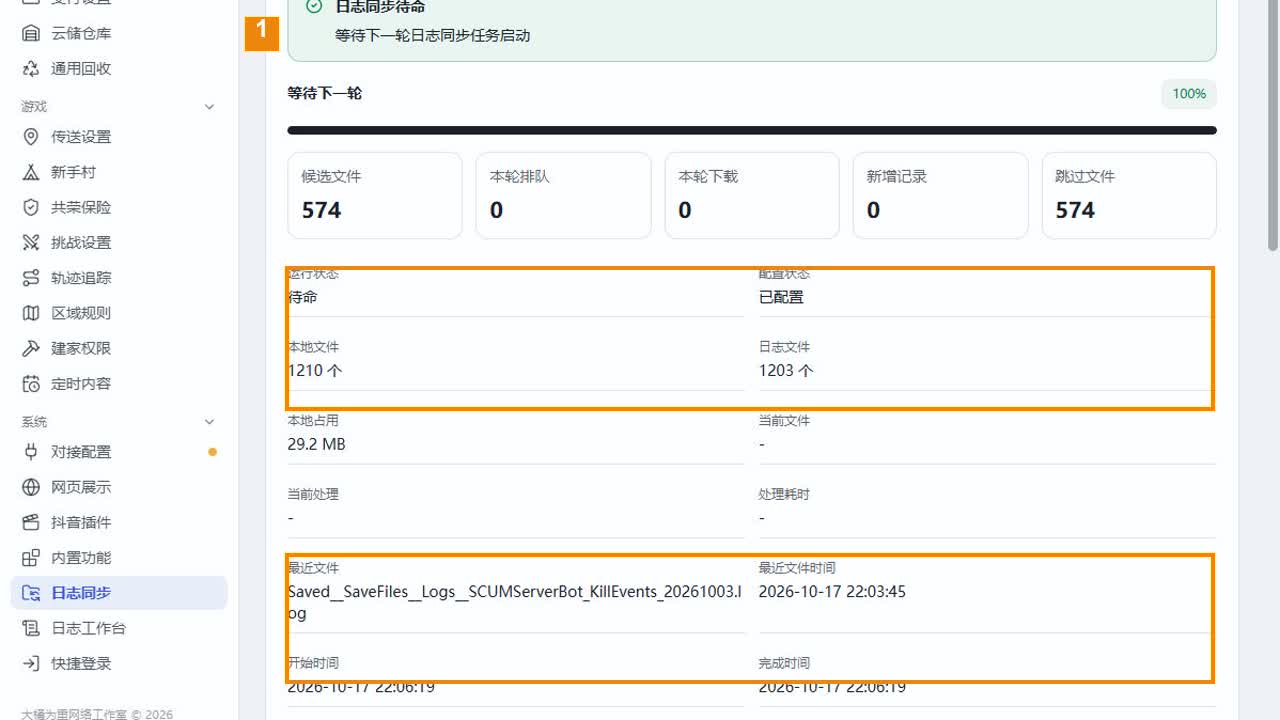Open 抖音插件 via its clapperboard icon
Screen dimensions: 1280x720
31,522
